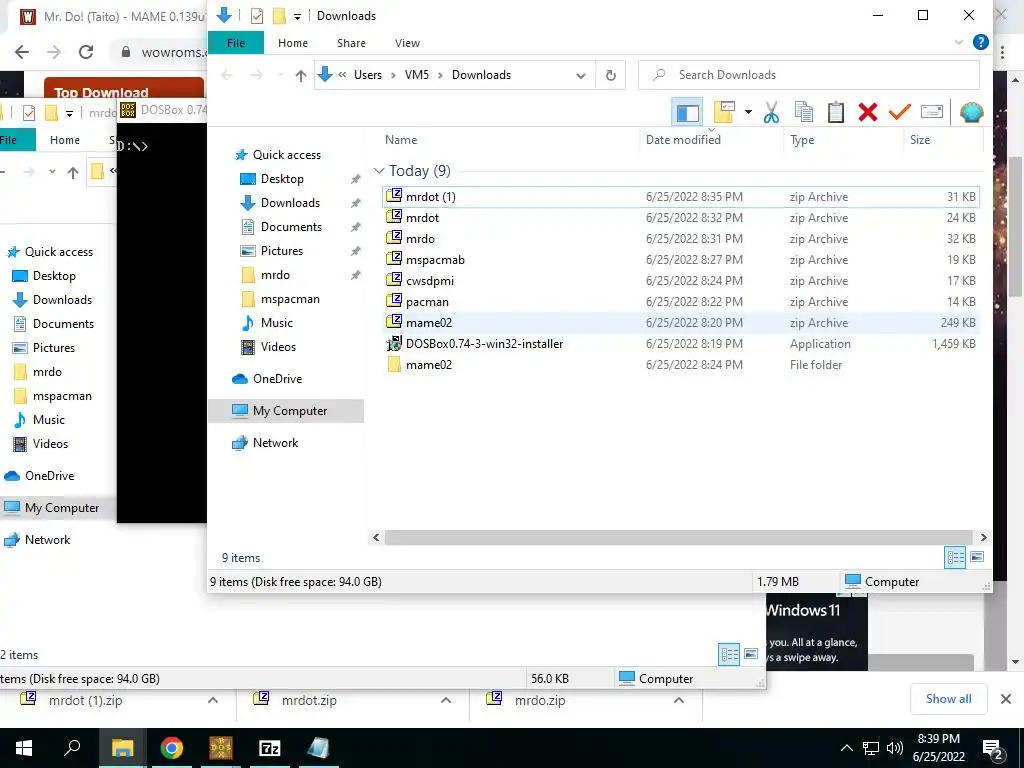1024x768 pixels.
Task: Sort by the Date modified column
Action: point(683,140)
